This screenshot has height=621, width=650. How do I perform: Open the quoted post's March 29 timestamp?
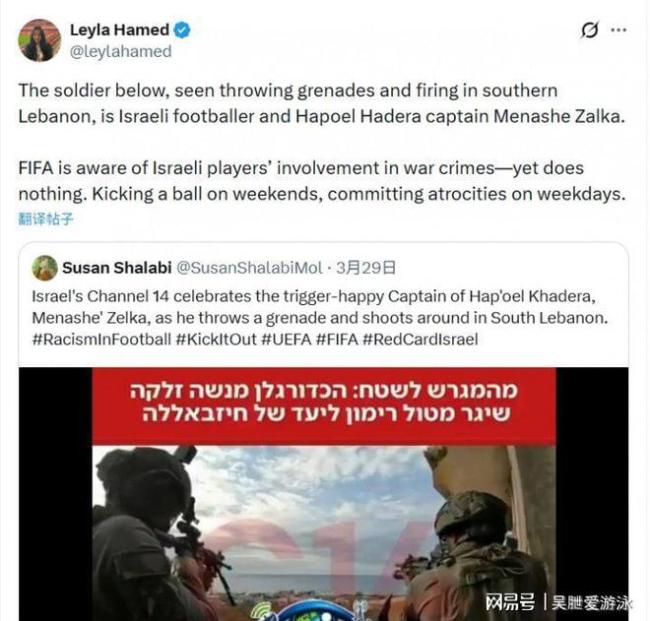click(x=366, y=268)
